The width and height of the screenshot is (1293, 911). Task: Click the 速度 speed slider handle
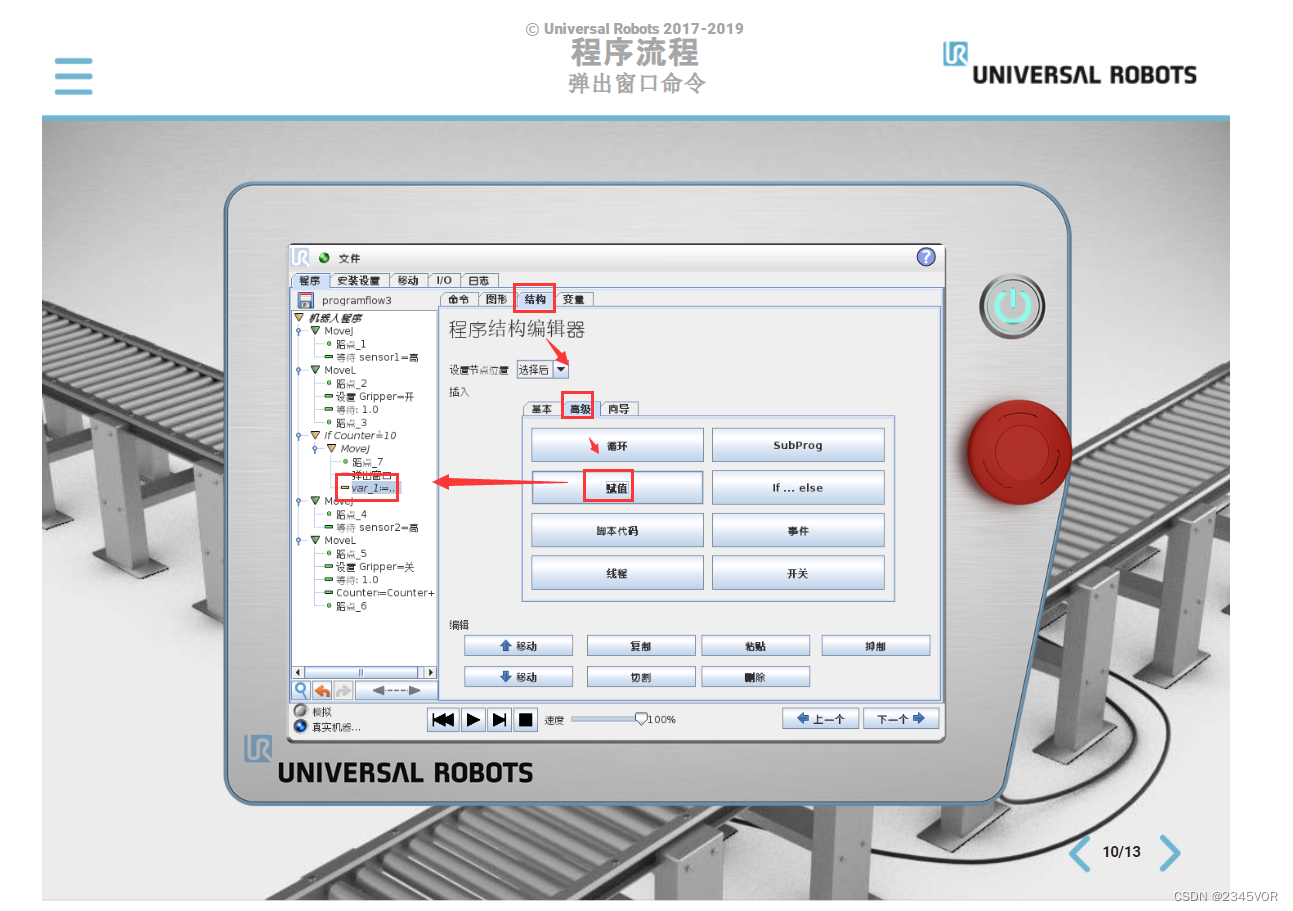tap(642, 718)
